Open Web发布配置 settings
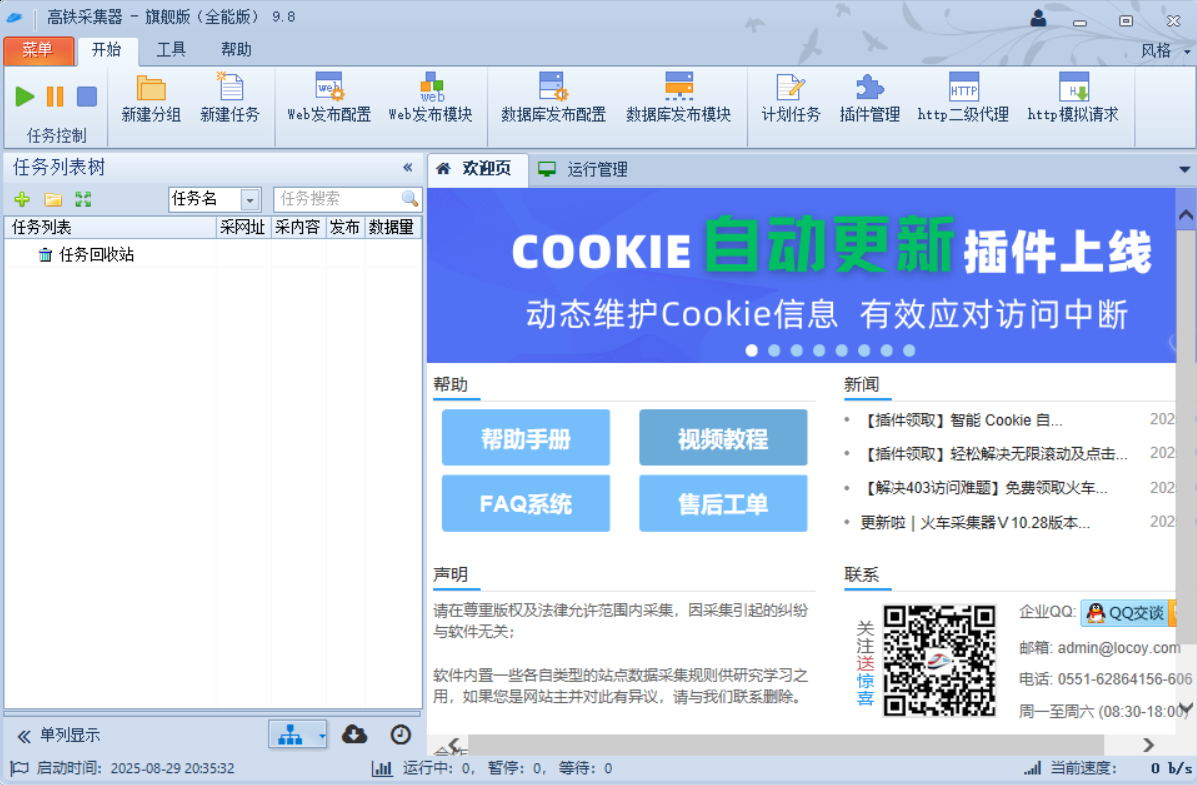1197x785 pixels. tap(329, 99)
